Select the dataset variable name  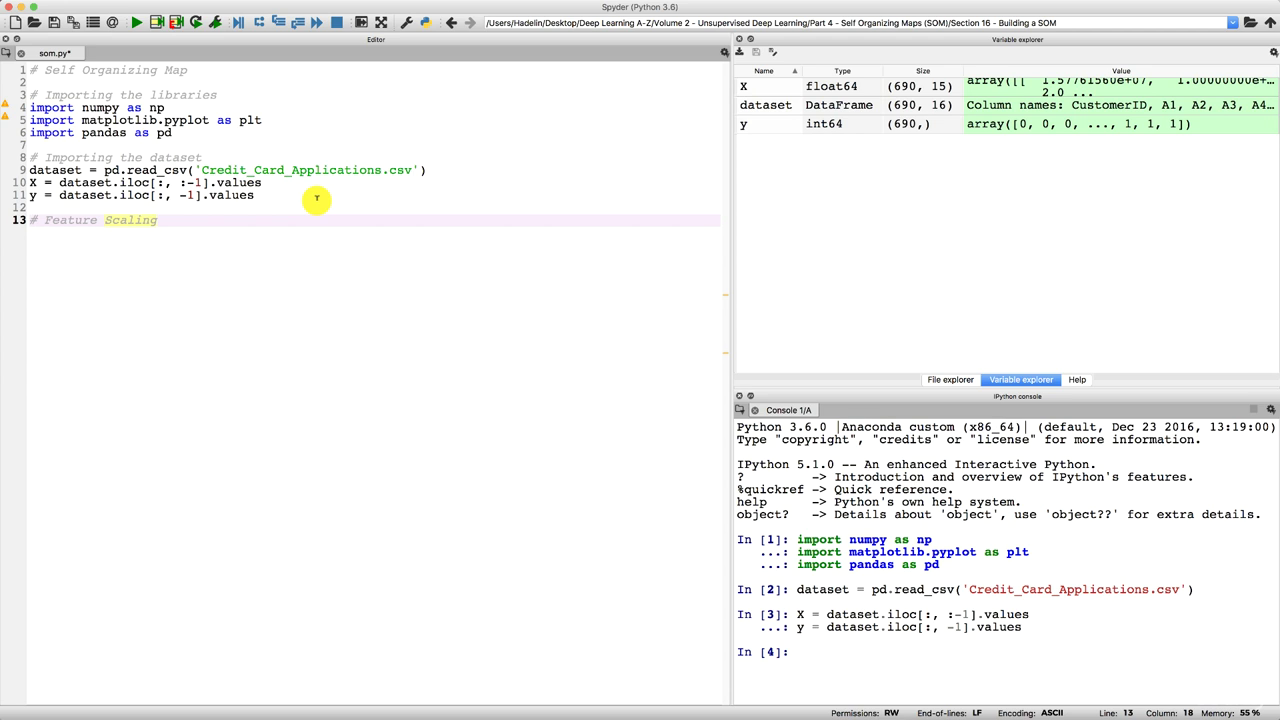click(x=767, y=105)
